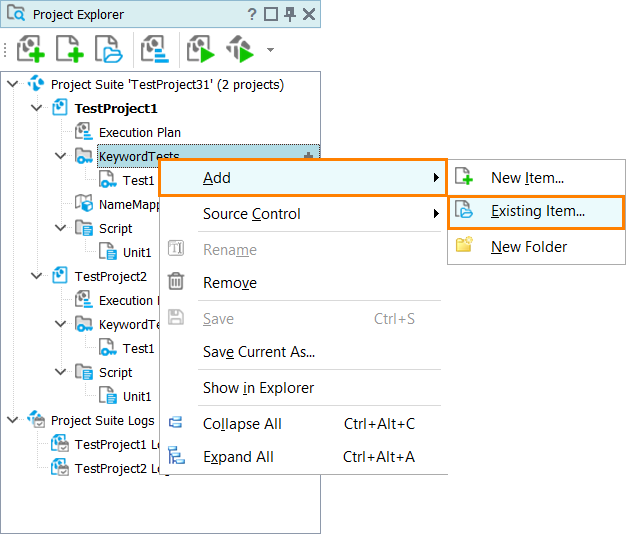Open the Add submenu in context menu
The width and height of the screenshot is (626, 534).
(302, 178)
